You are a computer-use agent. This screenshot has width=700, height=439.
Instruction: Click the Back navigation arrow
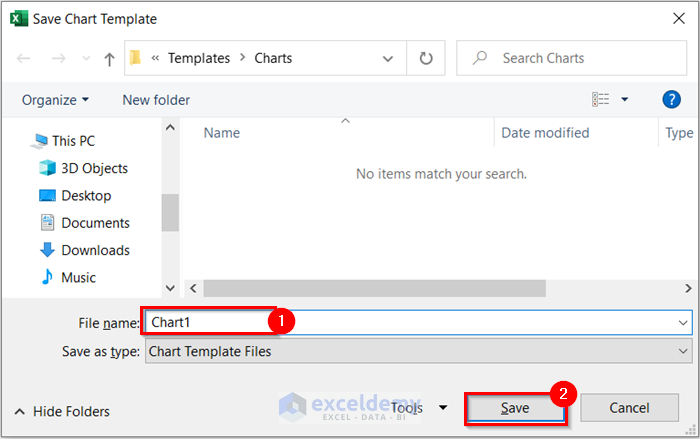(x=24, y=59)
